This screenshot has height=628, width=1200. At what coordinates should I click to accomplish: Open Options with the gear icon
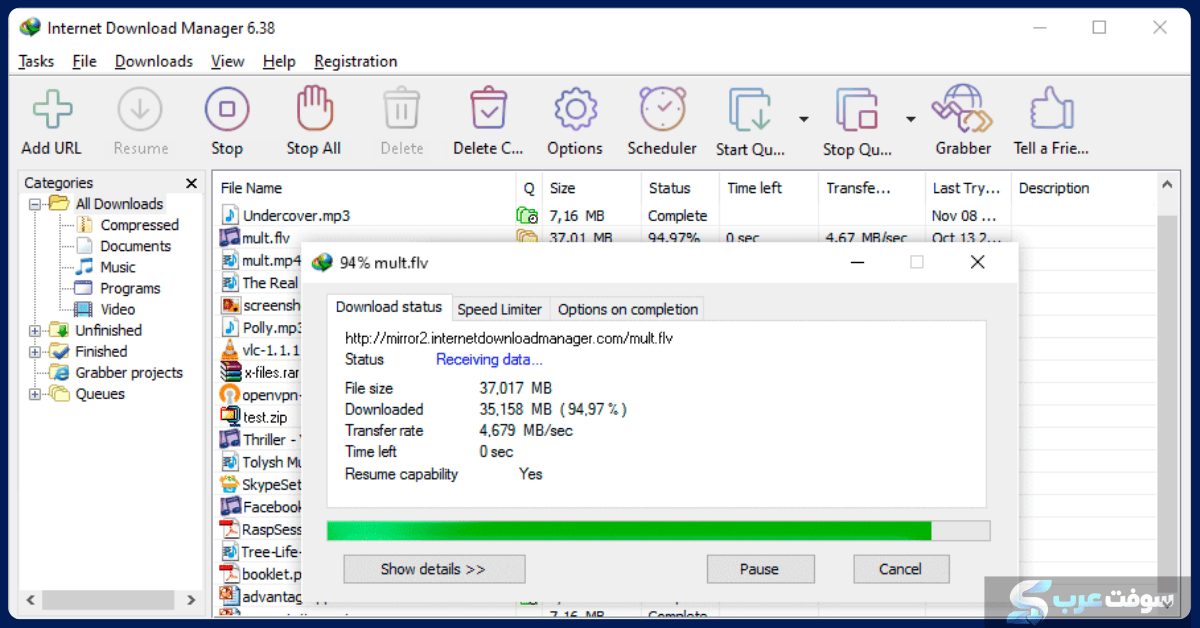pos(575,109)
